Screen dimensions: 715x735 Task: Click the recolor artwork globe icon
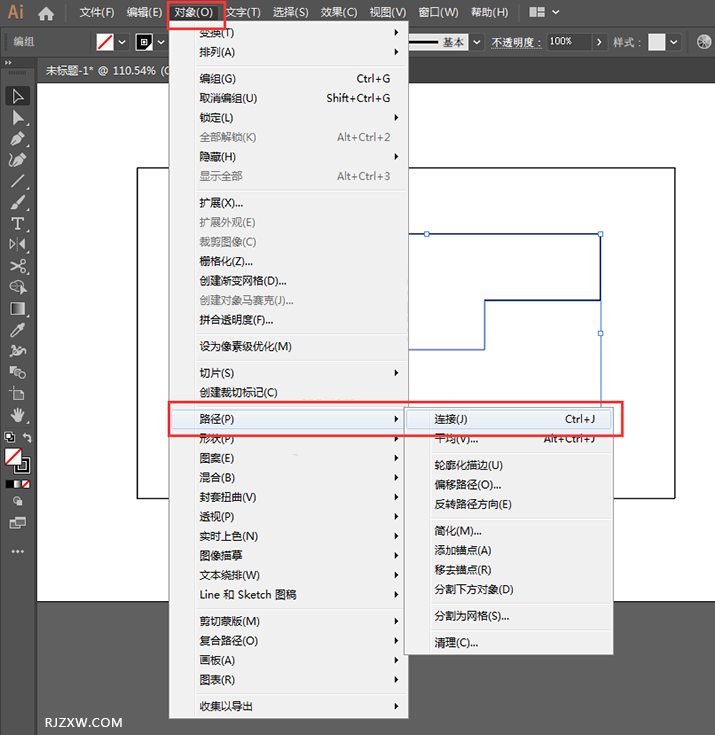click(704, 42)
